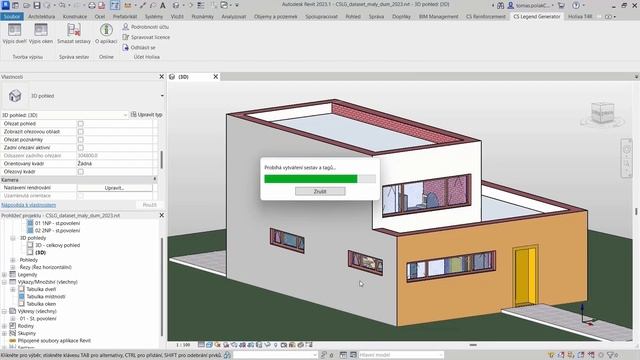
Task: Open the 3D pohled type selector dropdown
Action: point(162,96)
